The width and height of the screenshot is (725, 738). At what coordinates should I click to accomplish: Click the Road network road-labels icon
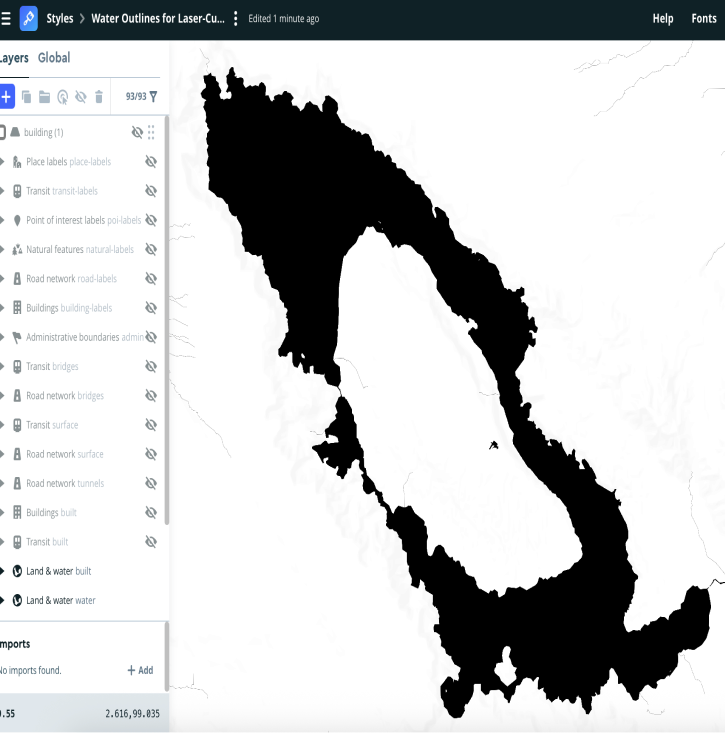click(x=17, y=279)
